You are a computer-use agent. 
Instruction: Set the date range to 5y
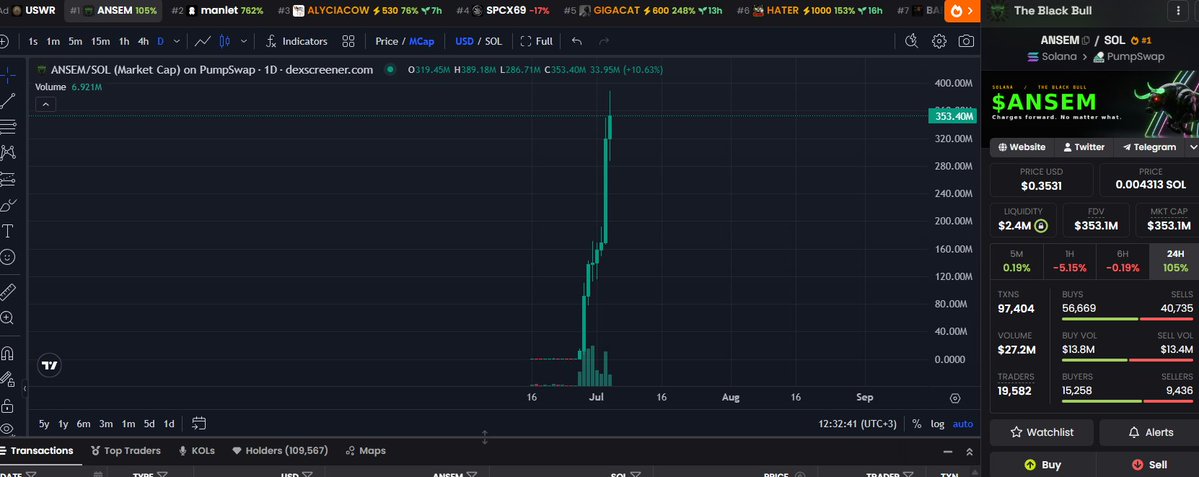click(44, 423)
